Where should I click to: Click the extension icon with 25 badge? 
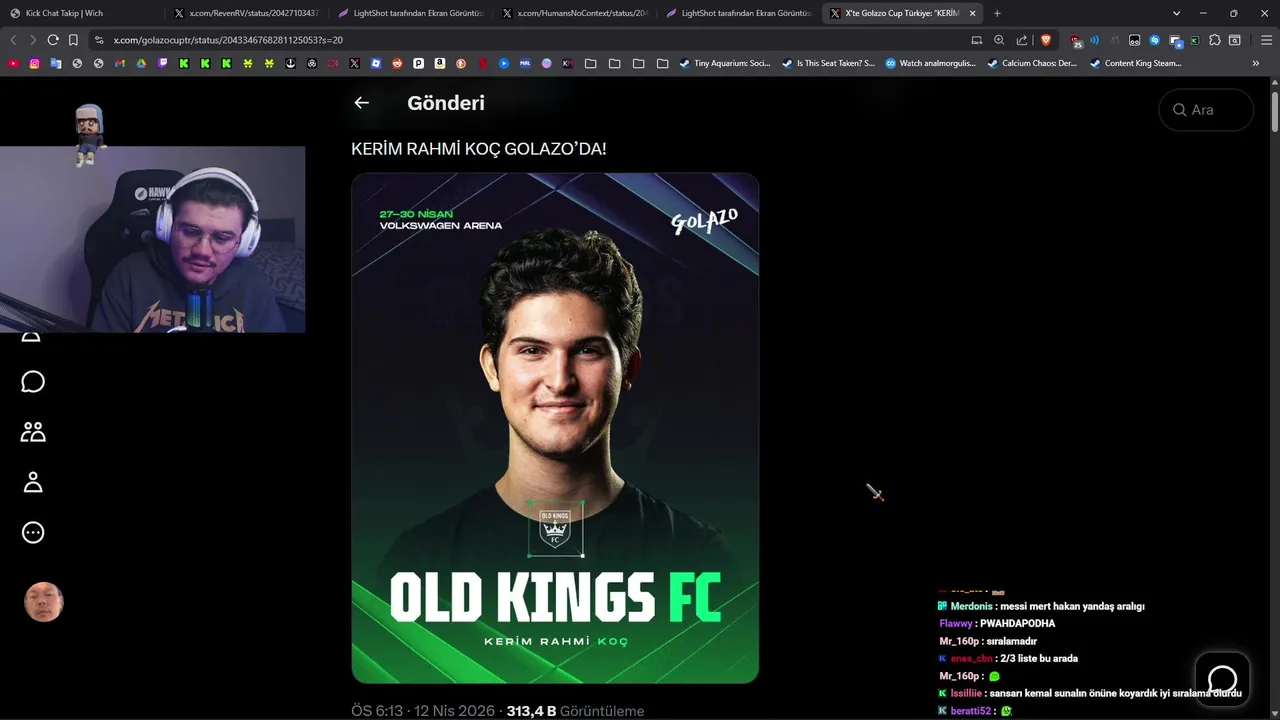[x=1075, y=41]
